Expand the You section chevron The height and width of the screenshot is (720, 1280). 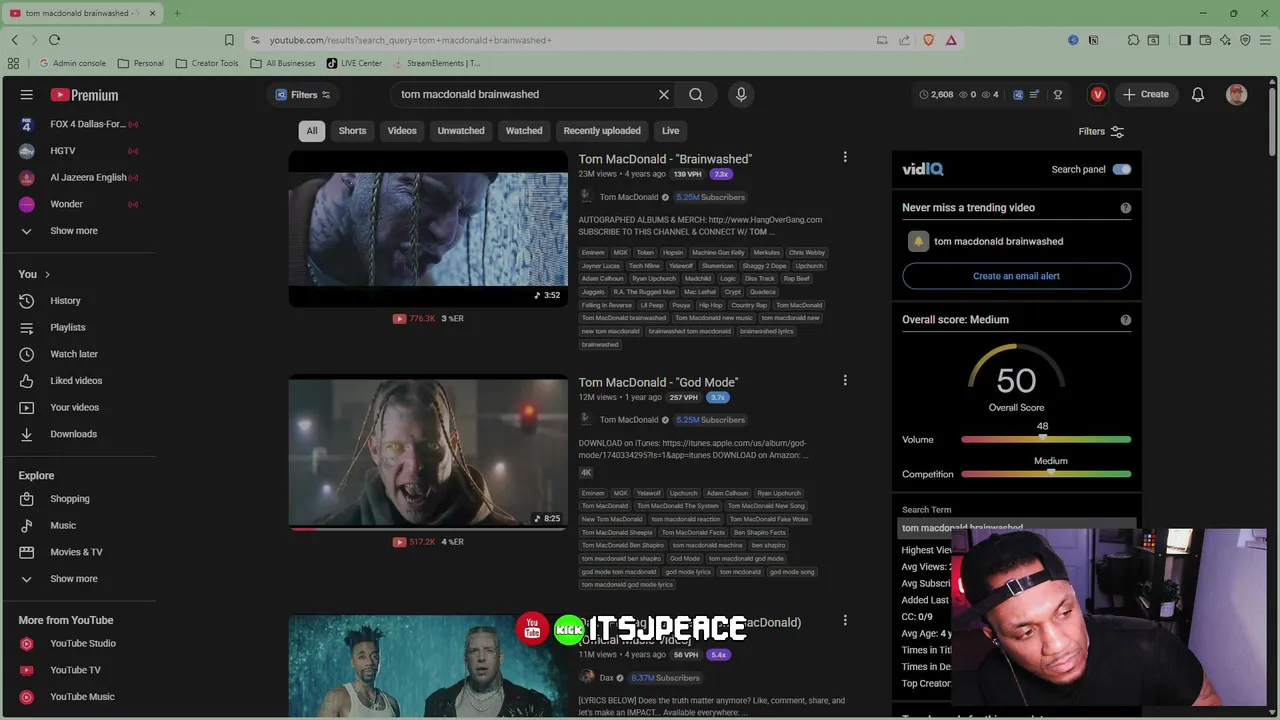pos(46,274)
